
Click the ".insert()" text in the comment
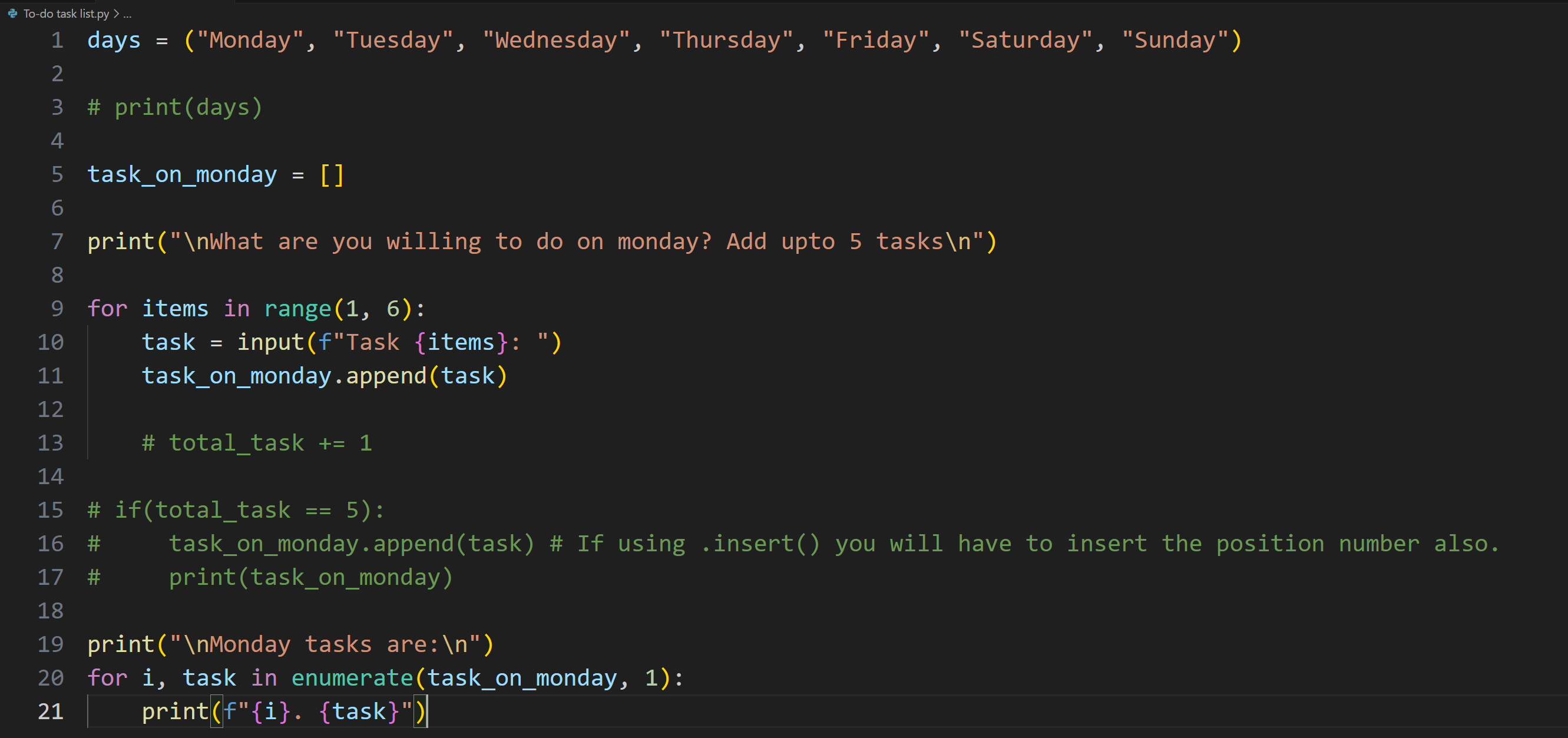point(760,543)
